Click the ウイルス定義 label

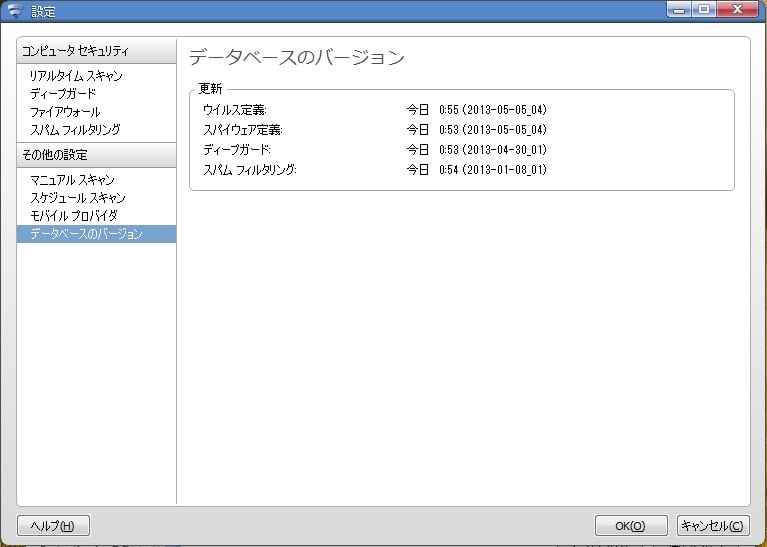tap(235, 110)
